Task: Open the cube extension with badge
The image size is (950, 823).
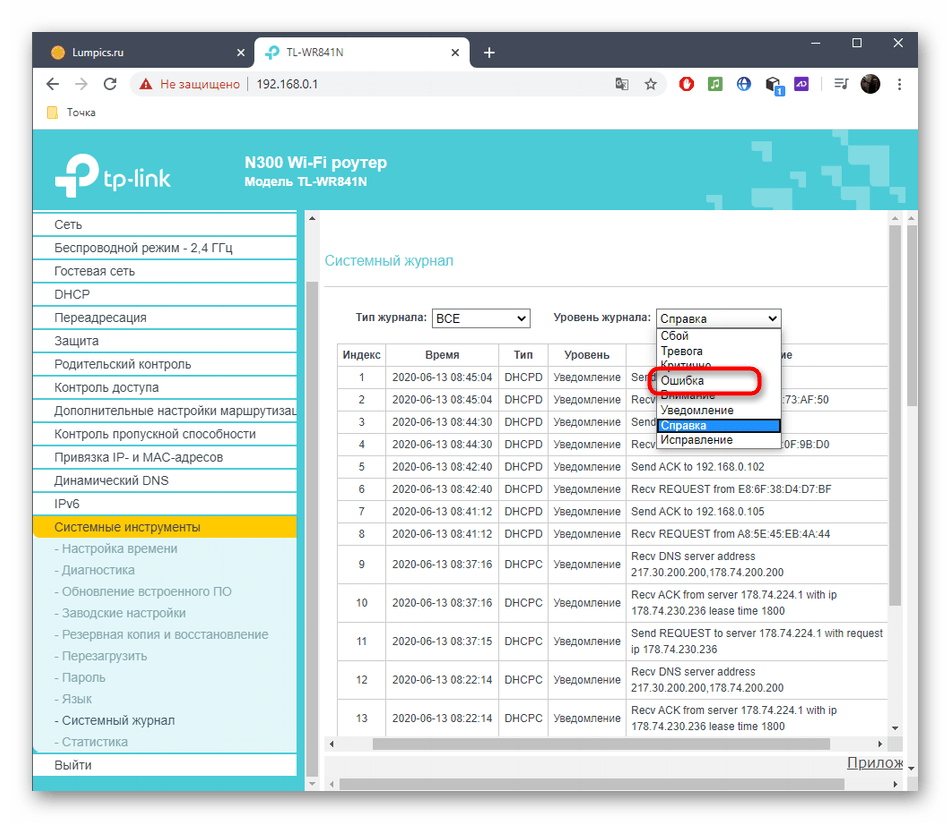Action: coord(774,85)
